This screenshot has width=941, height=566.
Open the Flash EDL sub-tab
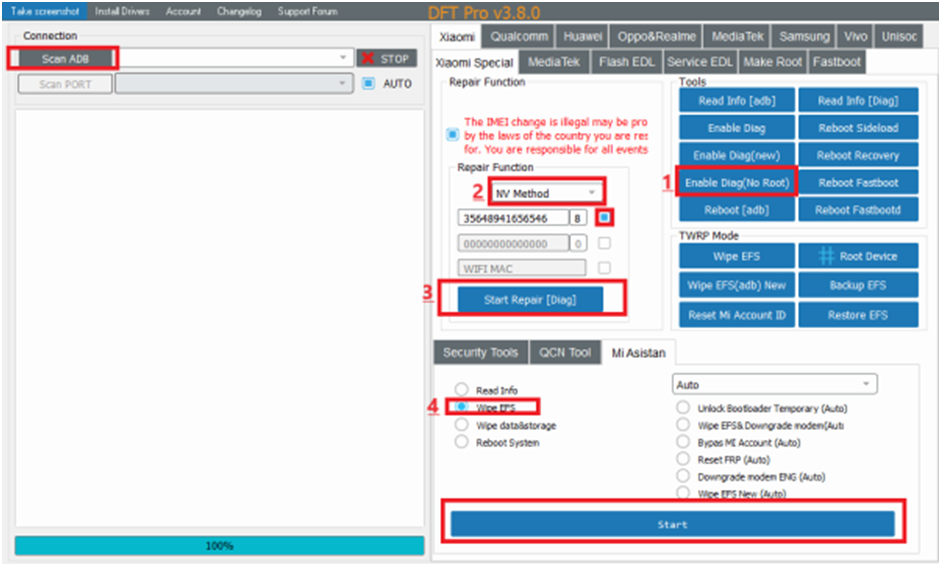[x=627, y=62]
